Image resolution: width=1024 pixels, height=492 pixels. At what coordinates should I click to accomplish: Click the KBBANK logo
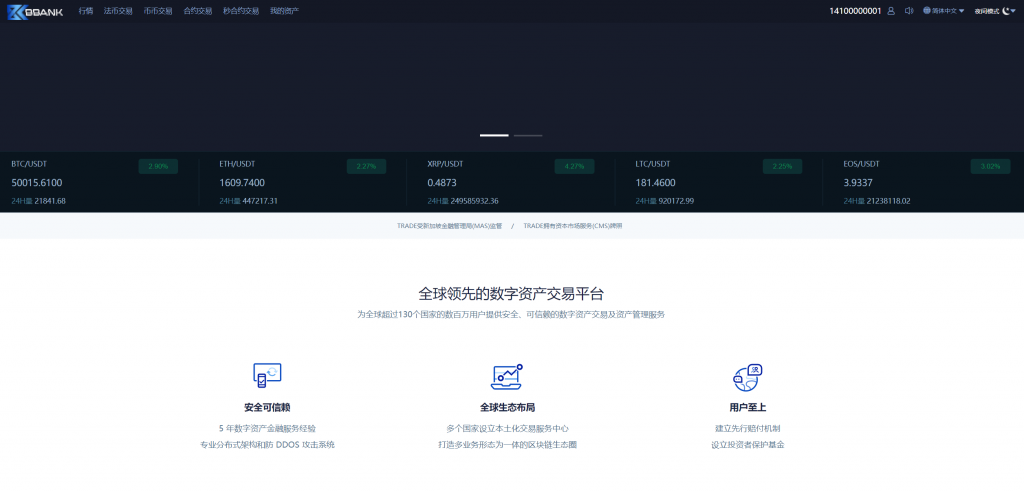(x=35, y=11)
